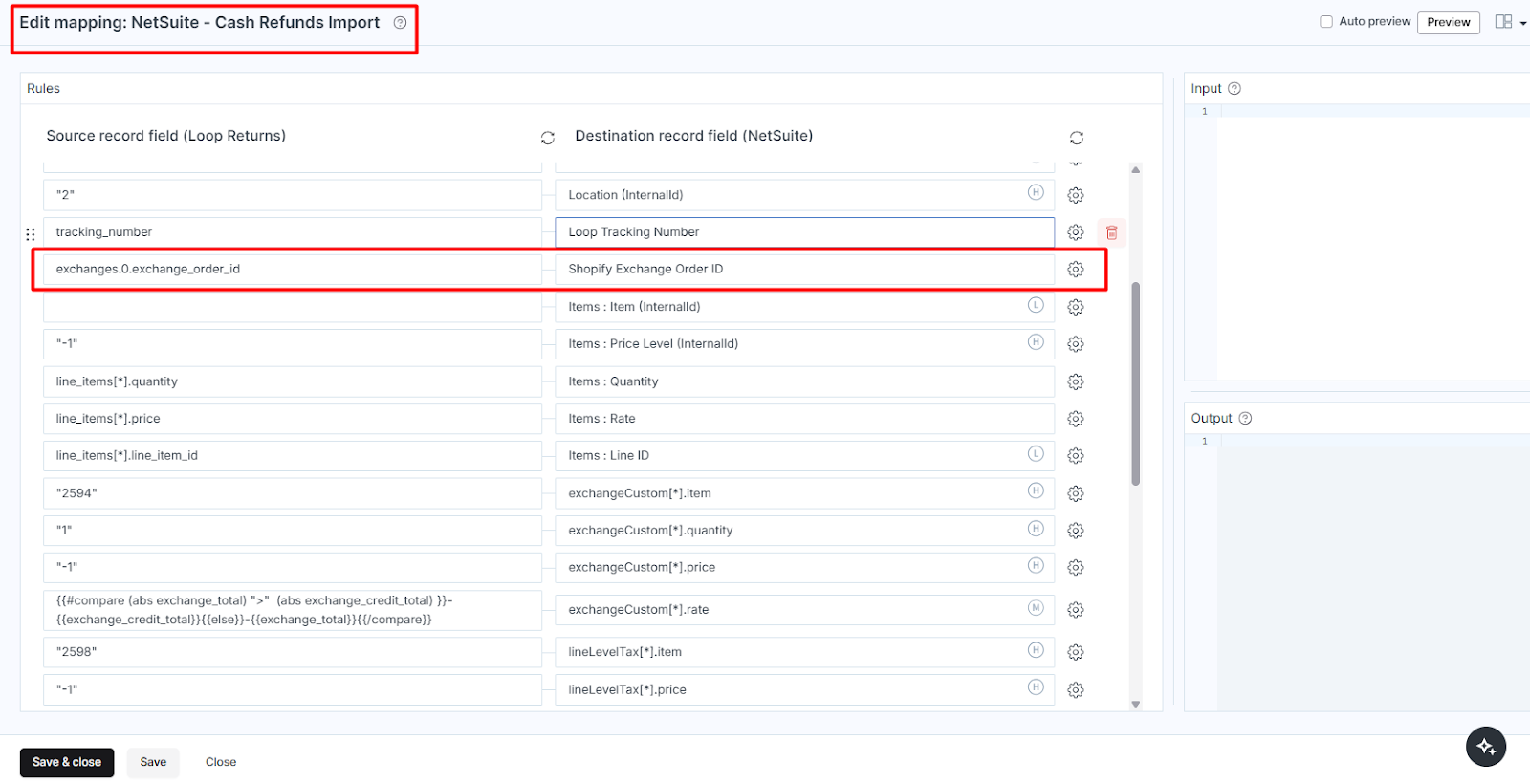Edit destination field Items : Rate

804,419
